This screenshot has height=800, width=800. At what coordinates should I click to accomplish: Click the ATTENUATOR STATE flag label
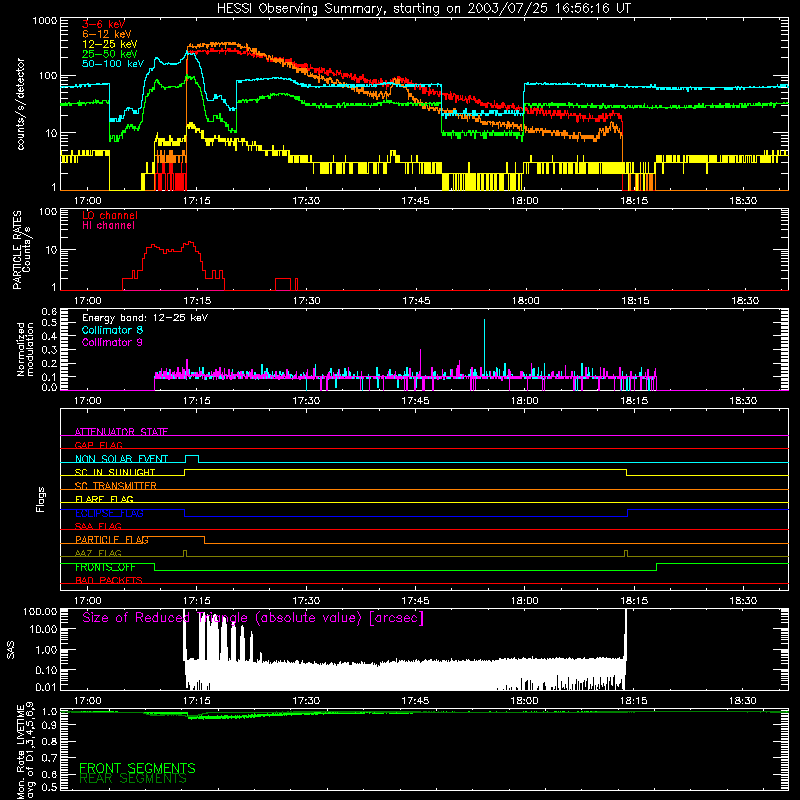pos(121,432)
